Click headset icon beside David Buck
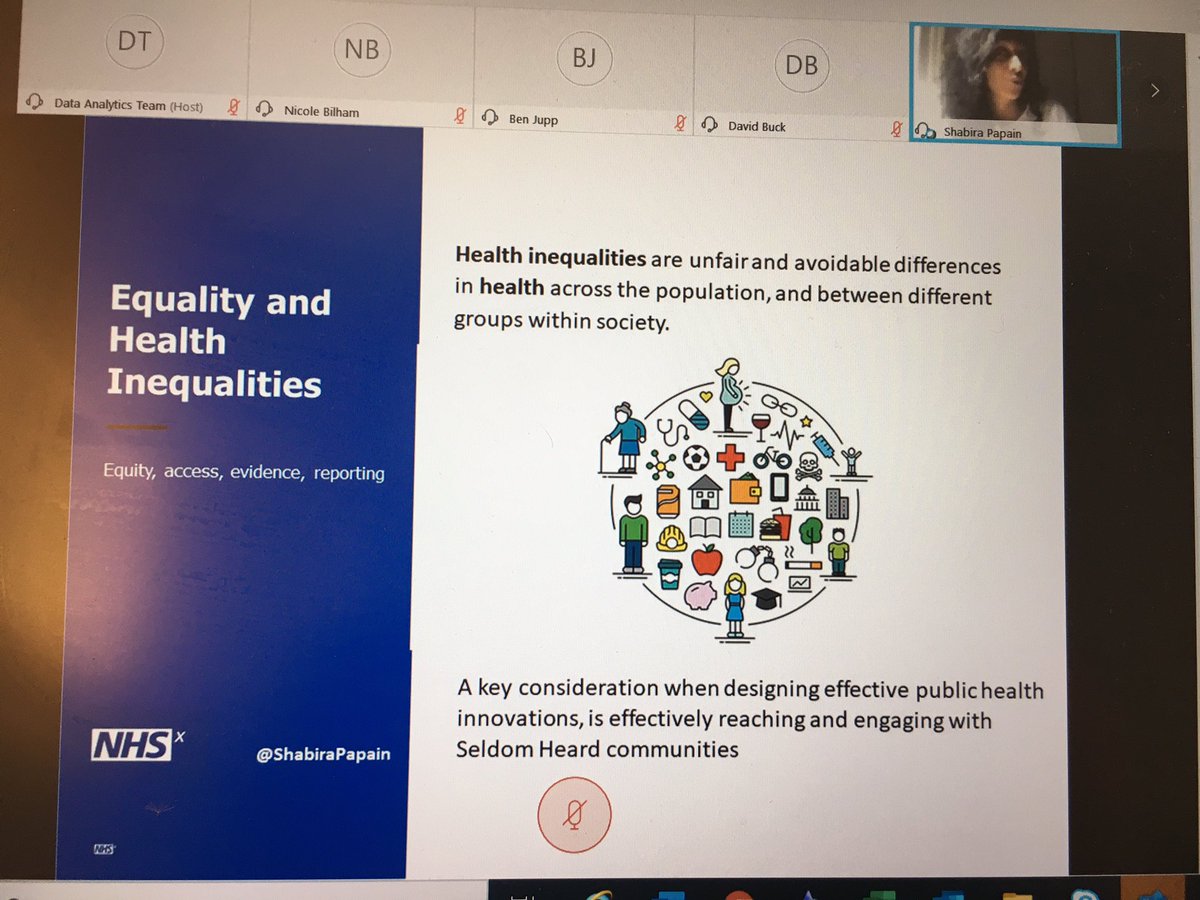The height and width of the screenshot is (900, 1200). coord(710,124)
